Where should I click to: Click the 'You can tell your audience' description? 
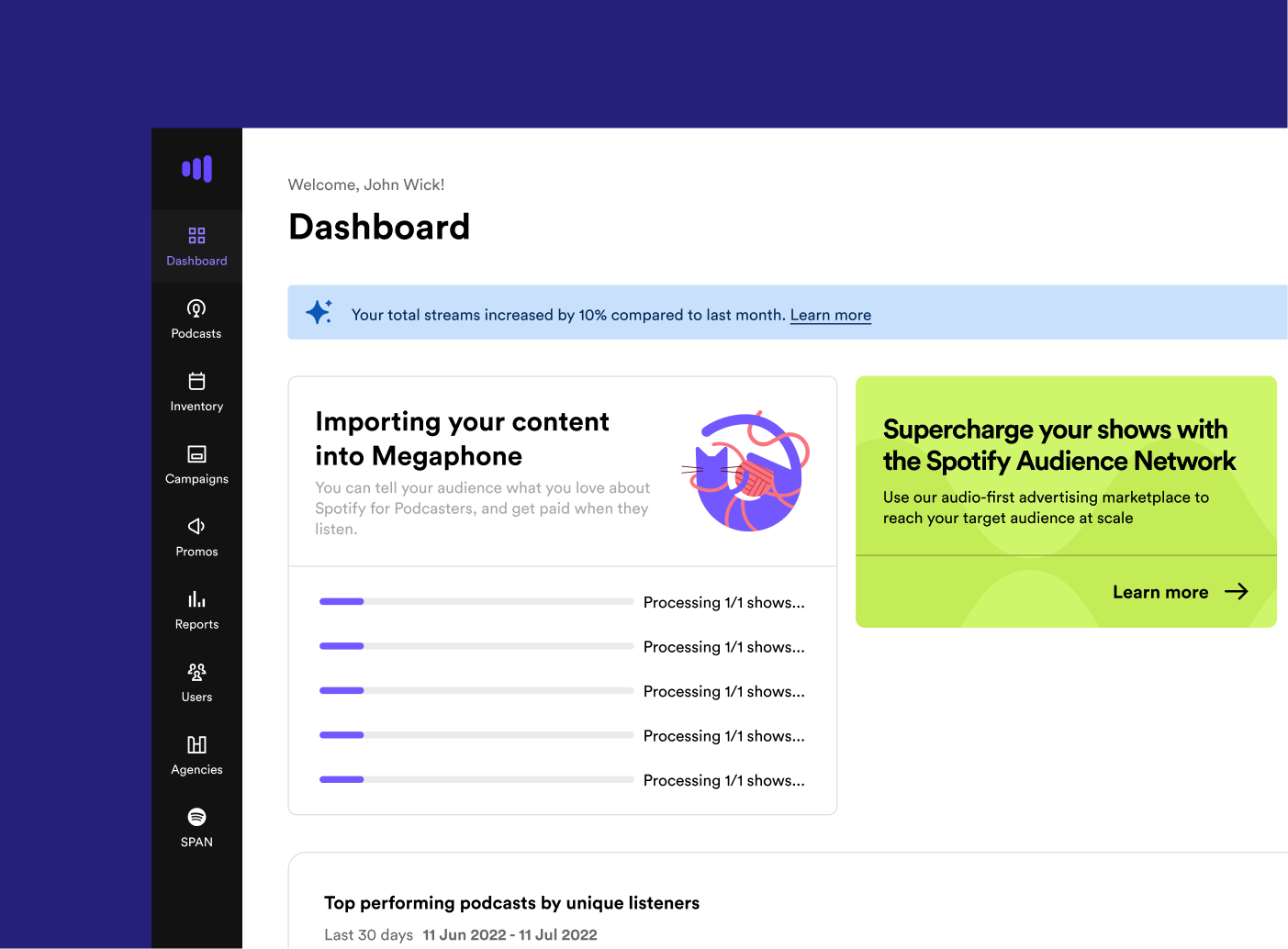(x=483, y=508)
